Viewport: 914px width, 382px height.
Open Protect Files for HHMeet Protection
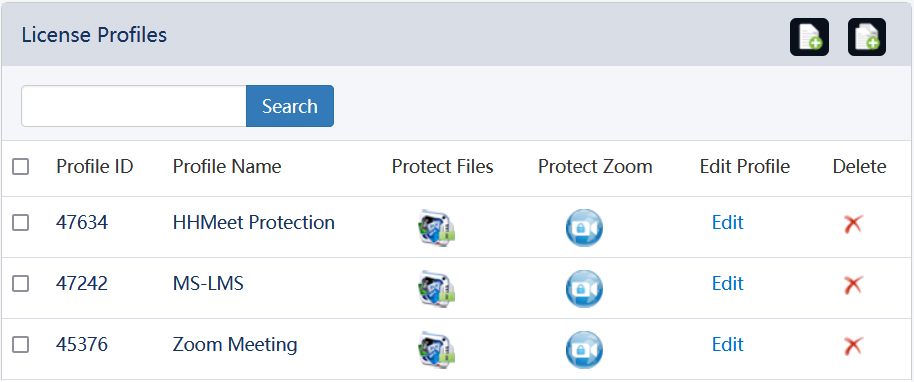pyautogui.click(x=437, y=227)
